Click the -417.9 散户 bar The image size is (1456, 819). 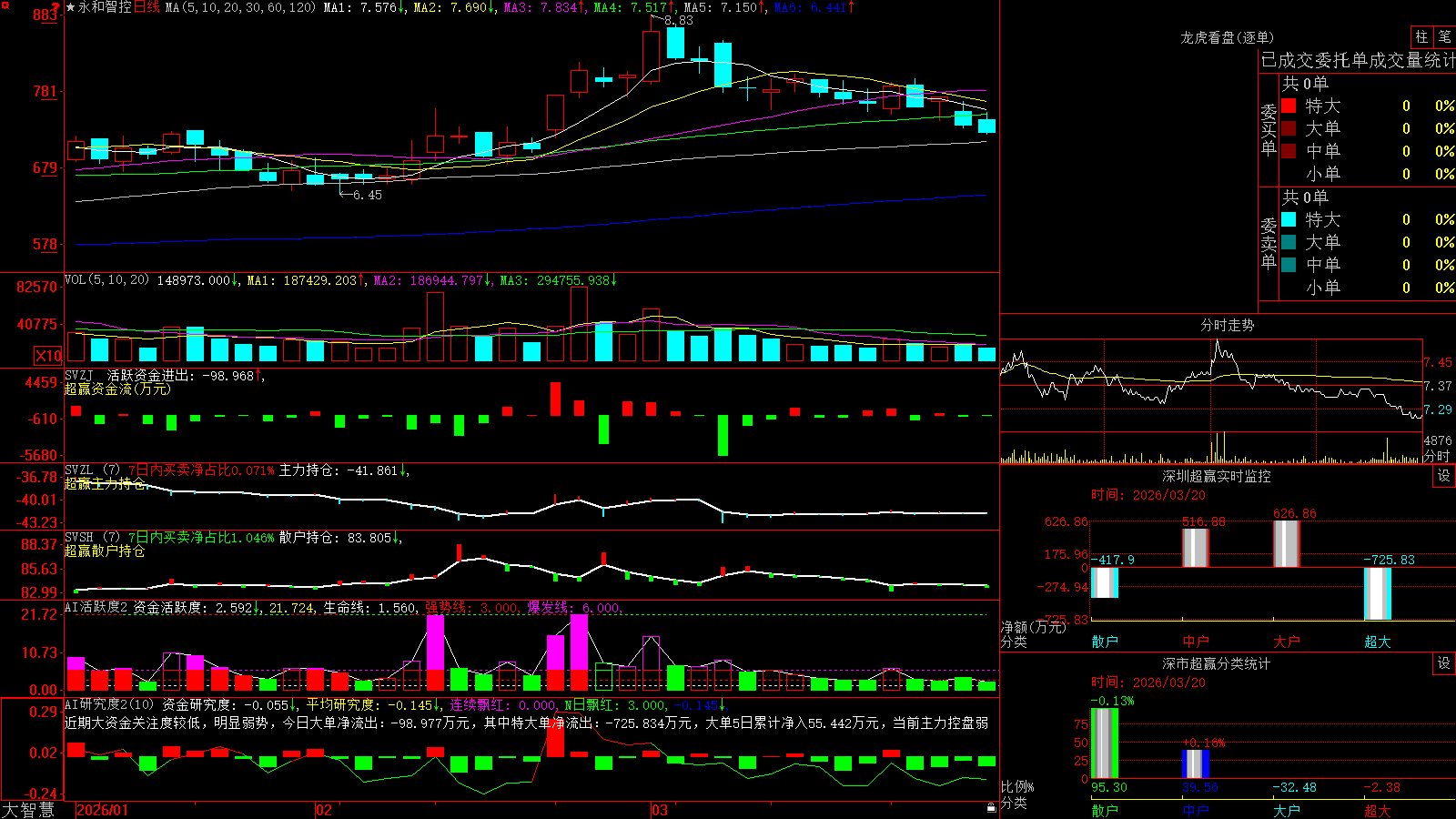[1105, 582]
